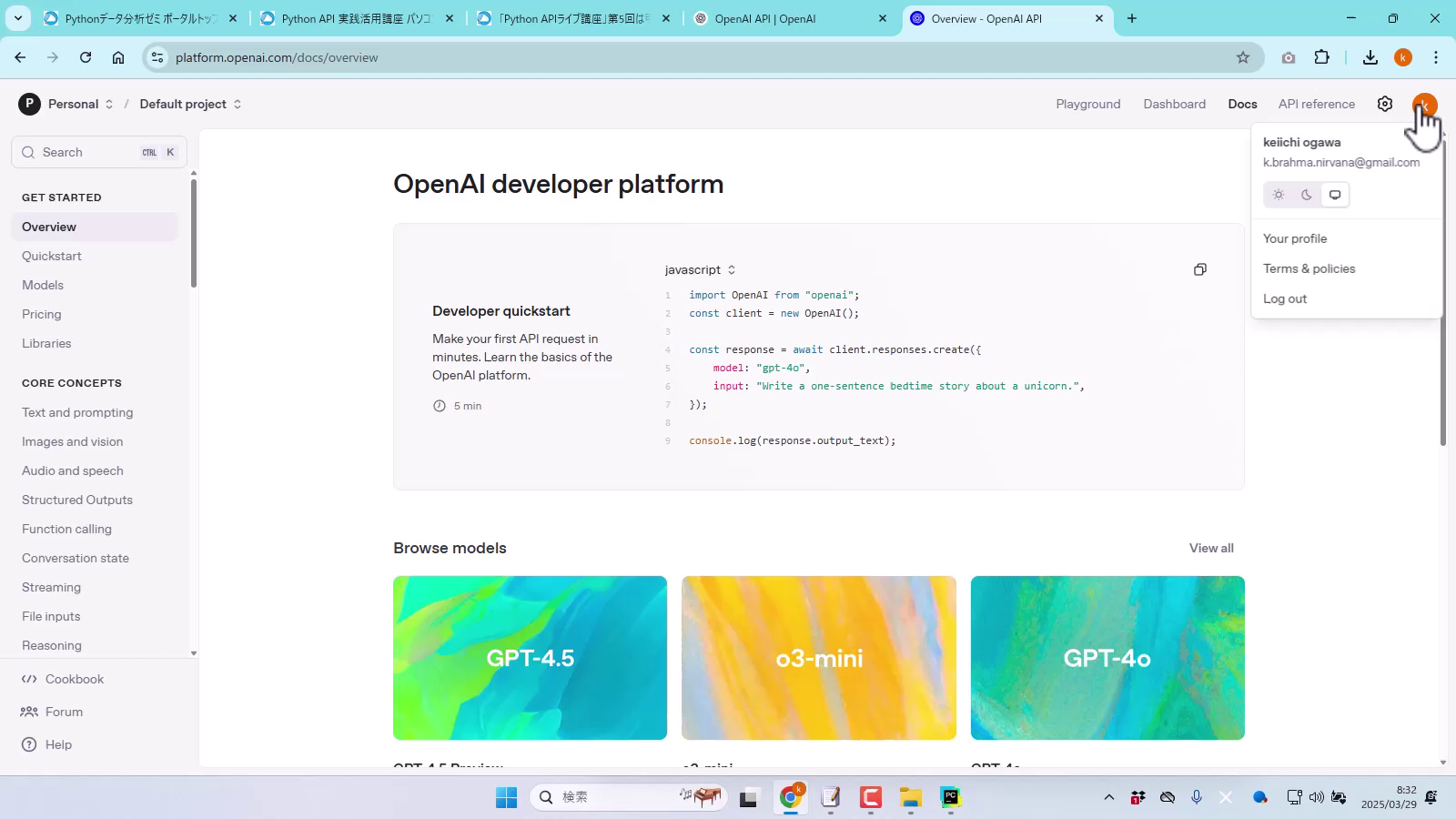Image resolution: width=1456 pixels, height=819 pixels.
Task: Expand the Default project selector
Action: click(x=190, y=104)
